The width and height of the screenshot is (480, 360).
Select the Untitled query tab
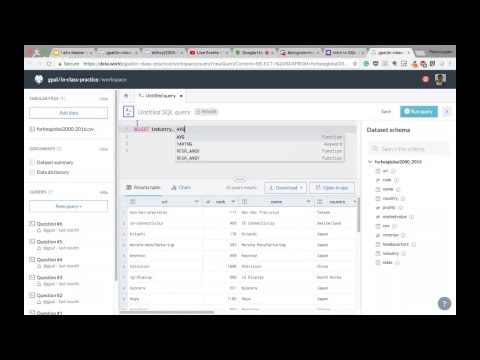[x=160, y=96]
